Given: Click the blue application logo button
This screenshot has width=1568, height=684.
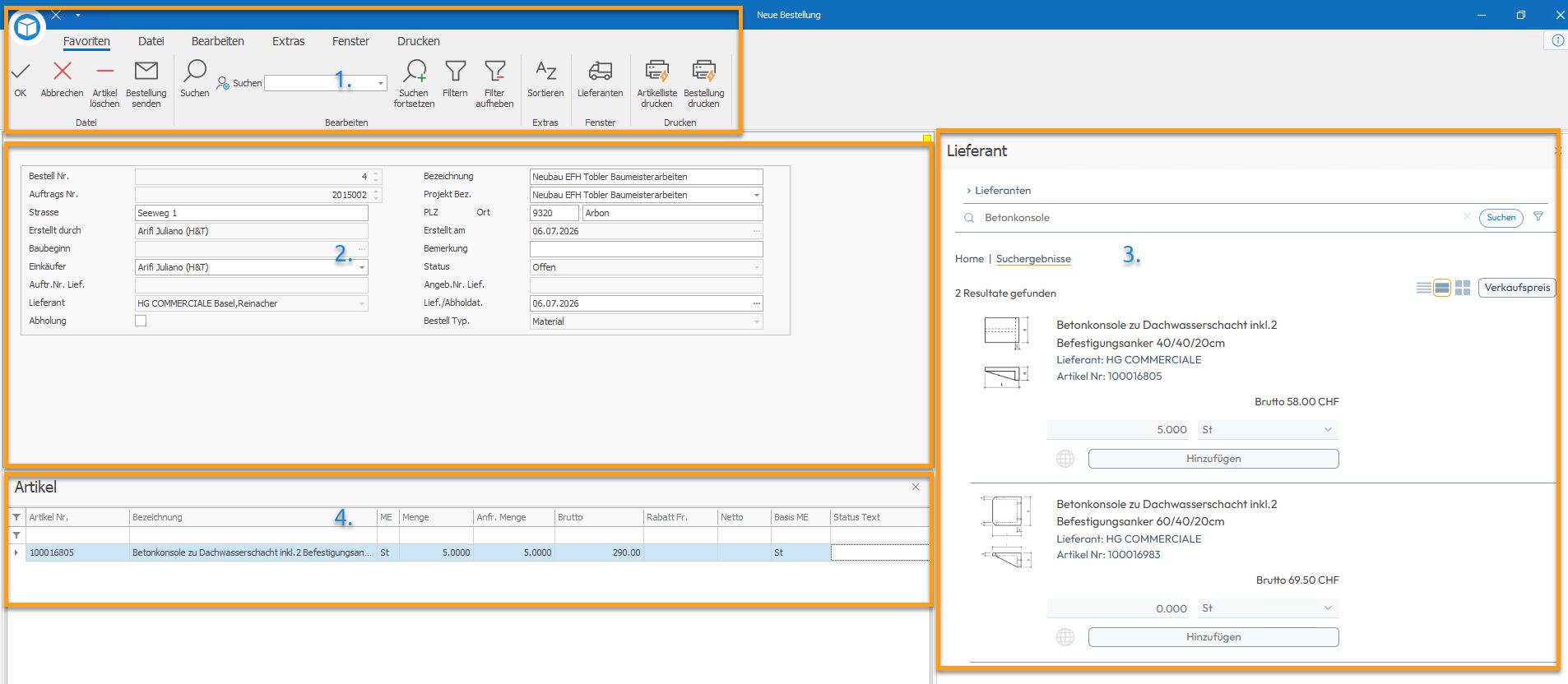Looking at the screenshot, I should point(27,27).
